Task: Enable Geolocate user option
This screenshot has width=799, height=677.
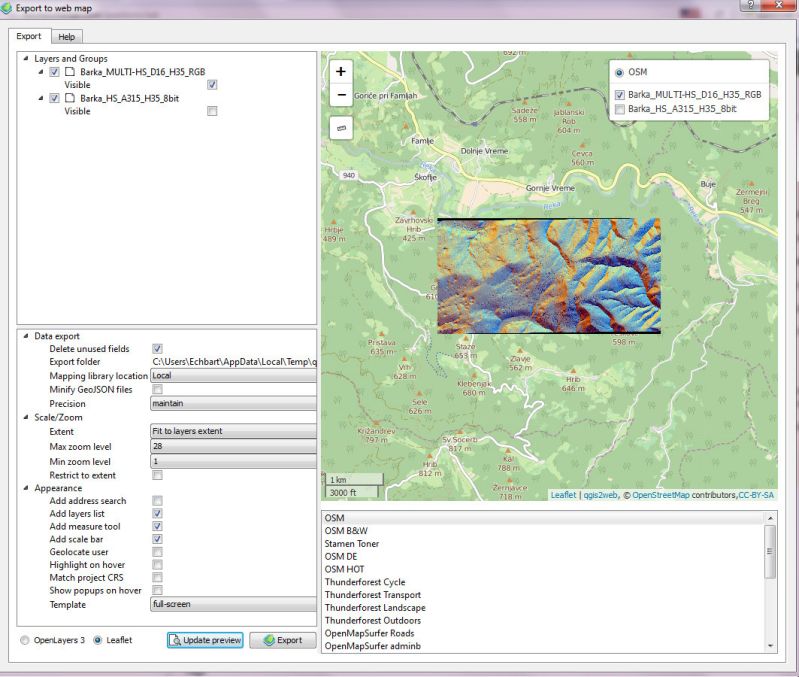Action: (157, 552)
